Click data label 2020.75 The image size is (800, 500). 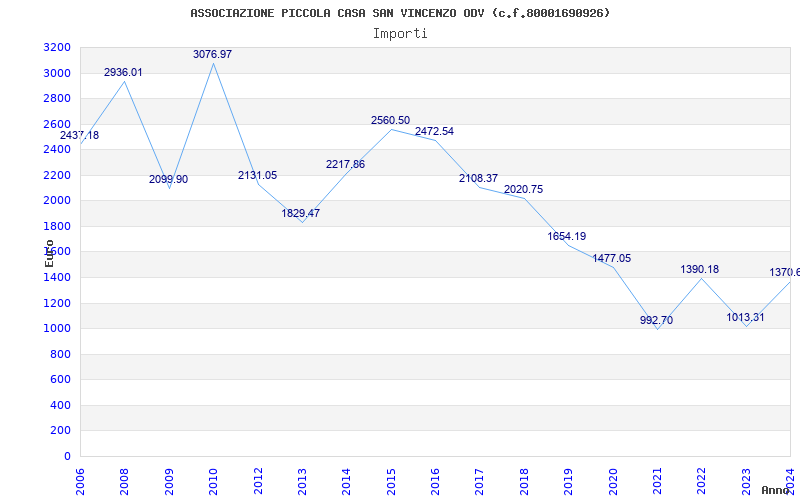[523, 189]
